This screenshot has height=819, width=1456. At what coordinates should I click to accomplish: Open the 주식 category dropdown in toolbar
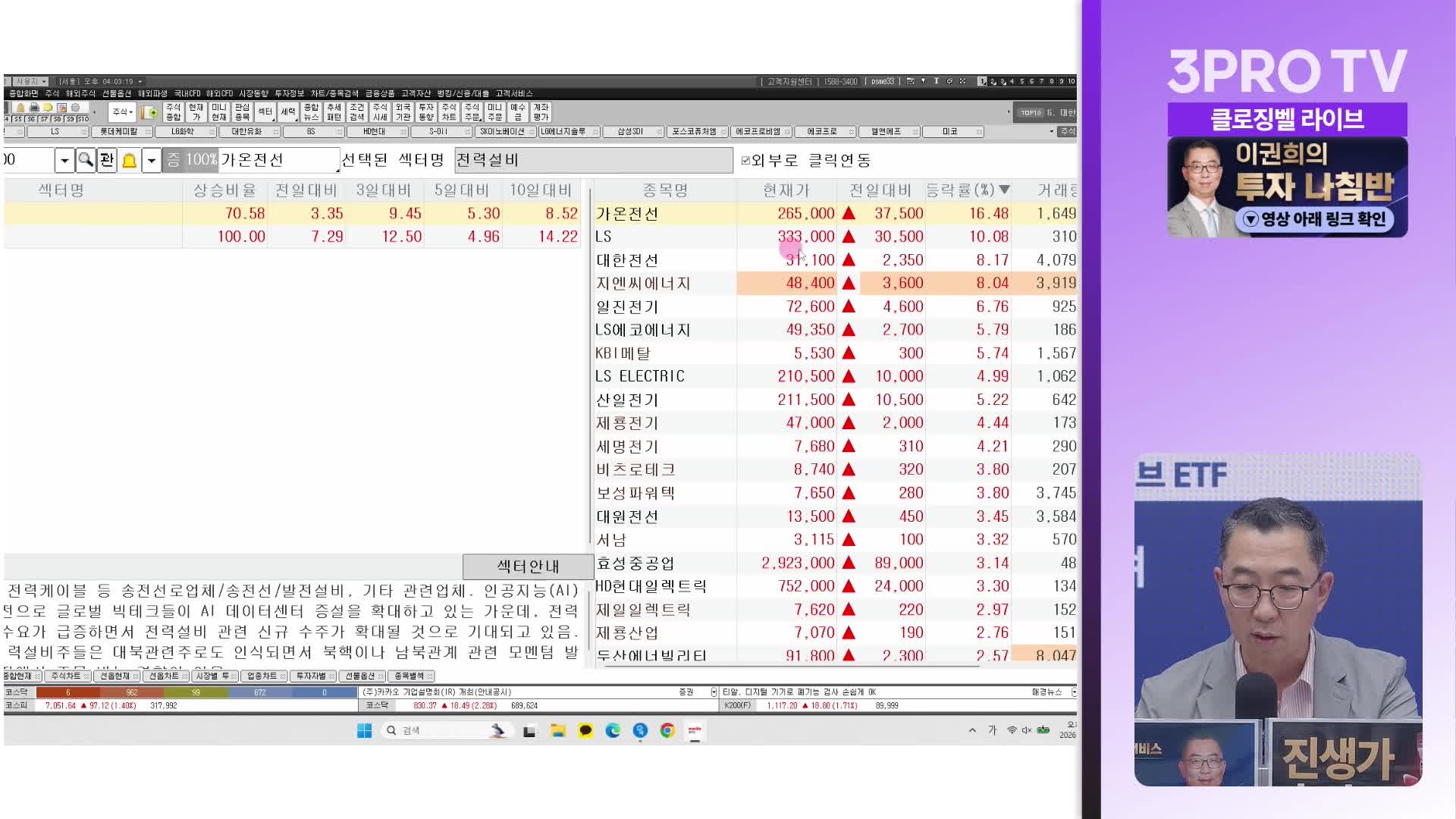pos(122,112)
